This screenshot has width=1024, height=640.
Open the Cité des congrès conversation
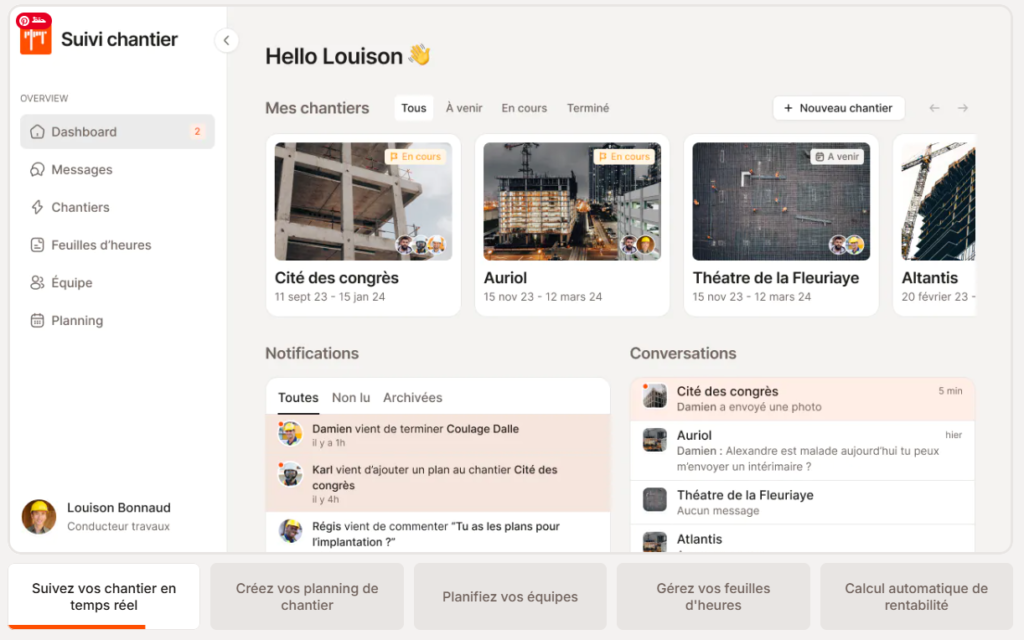(x=803, y=399)
